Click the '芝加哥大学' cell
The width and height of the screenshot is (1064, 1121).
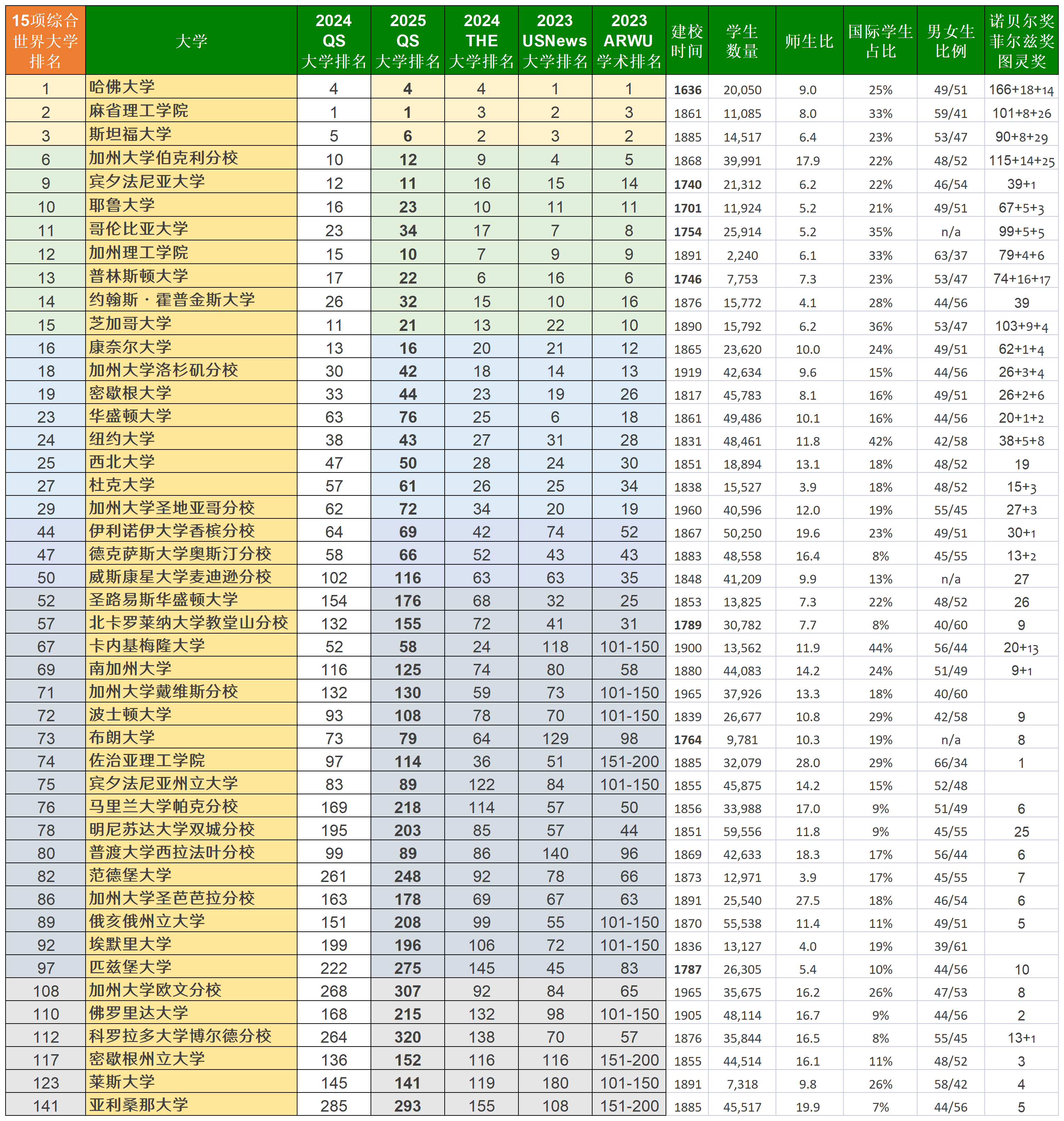191,323
